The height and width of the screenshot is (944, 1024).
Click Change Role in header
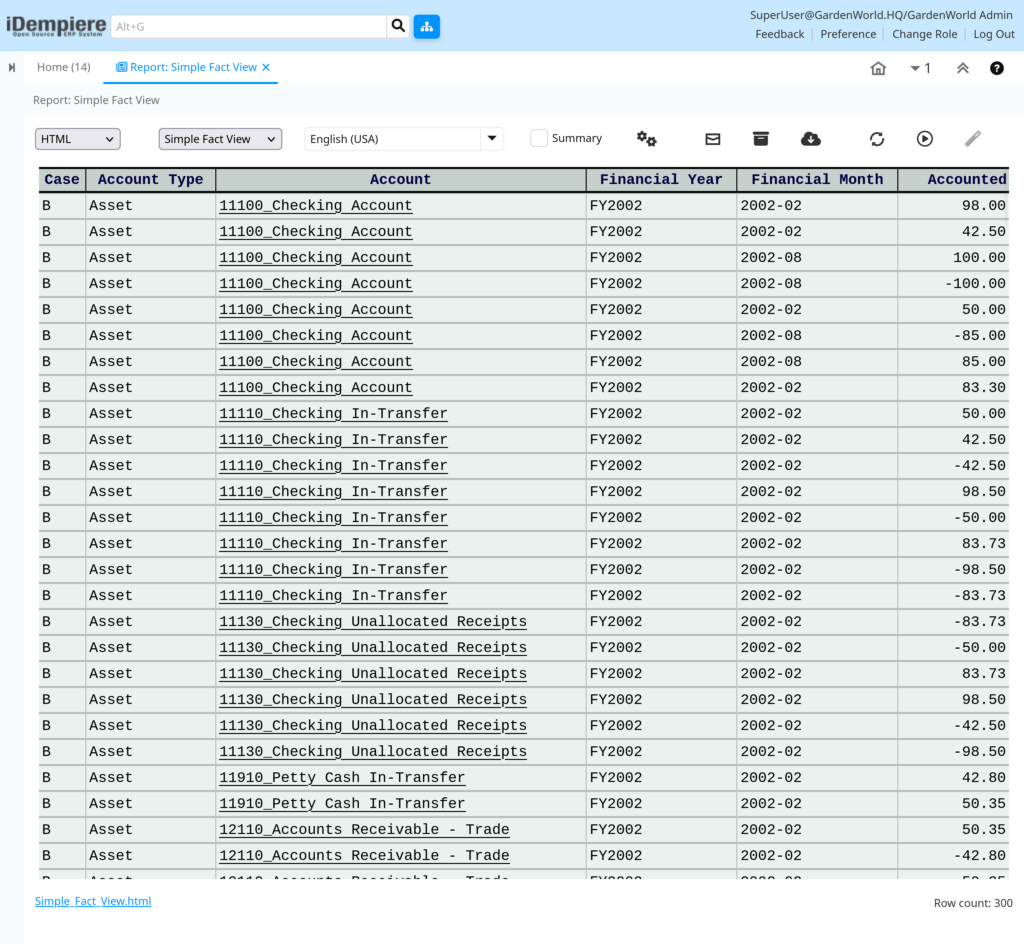[x=924, y=34]
